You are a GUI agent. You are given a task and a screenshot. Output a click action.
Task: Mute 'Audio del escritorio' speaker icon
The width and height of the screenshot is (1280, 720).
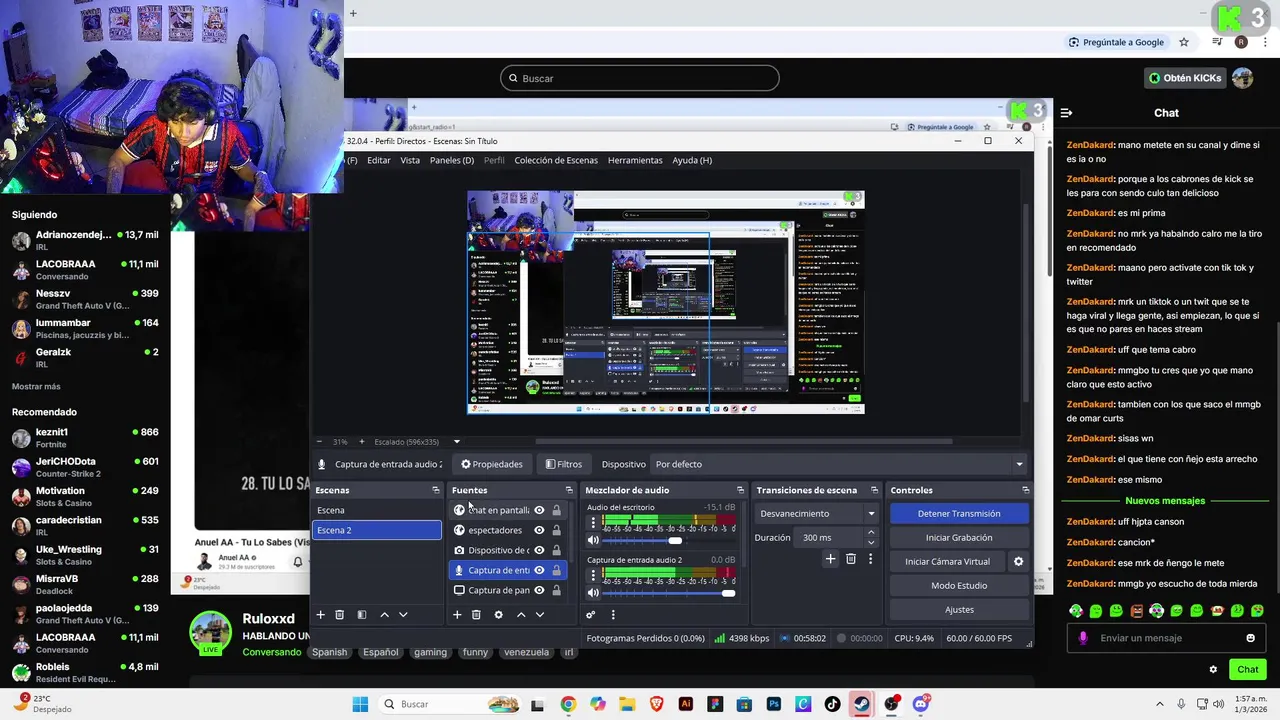pos(593,540)
